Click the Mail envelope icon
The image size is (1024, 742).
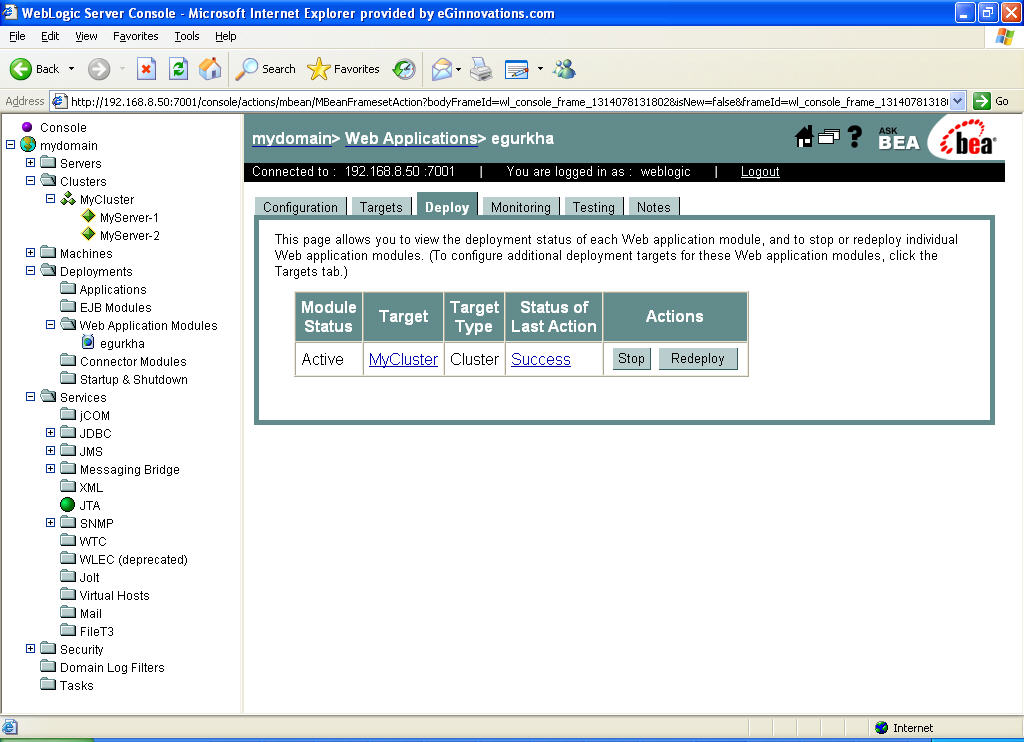point(442,69)
